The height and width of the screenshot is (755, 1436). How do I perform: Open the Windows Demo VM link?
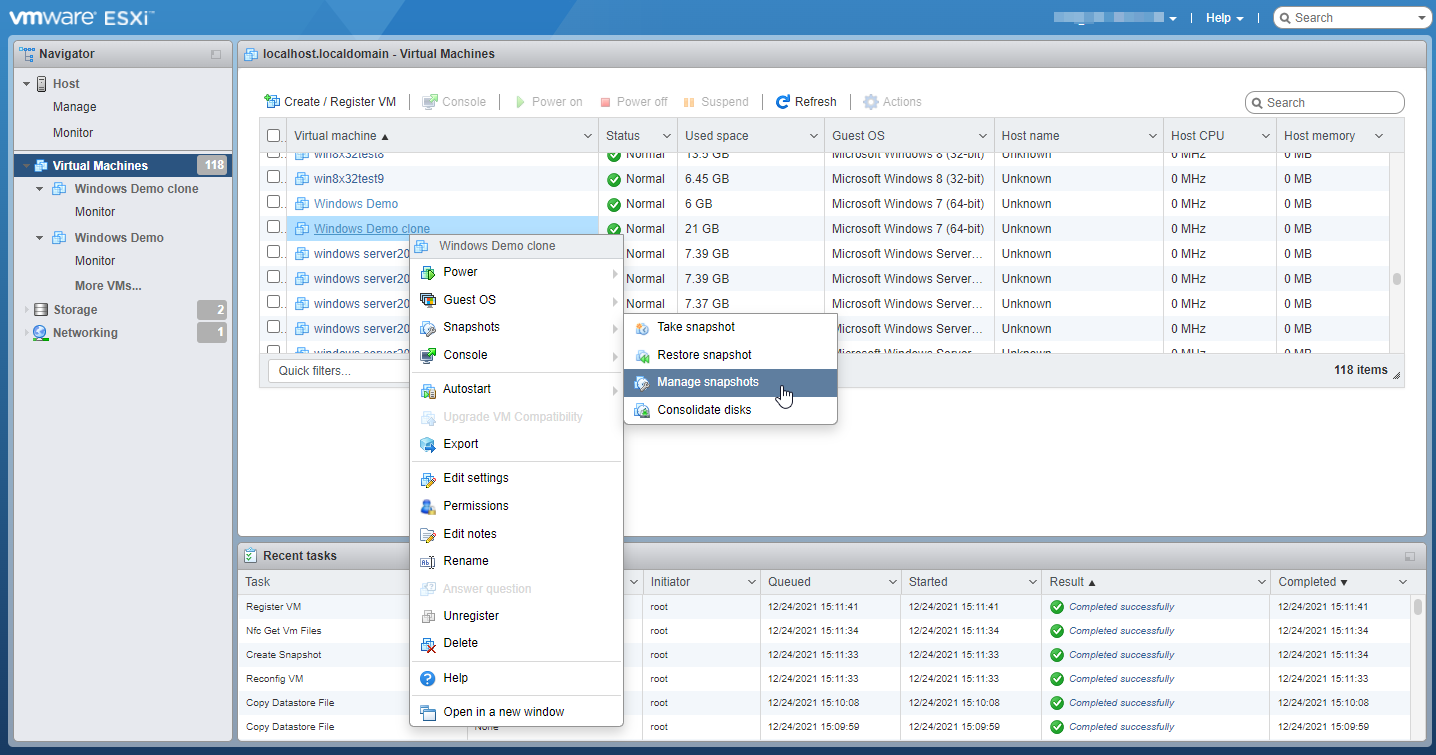coord(355,204)
